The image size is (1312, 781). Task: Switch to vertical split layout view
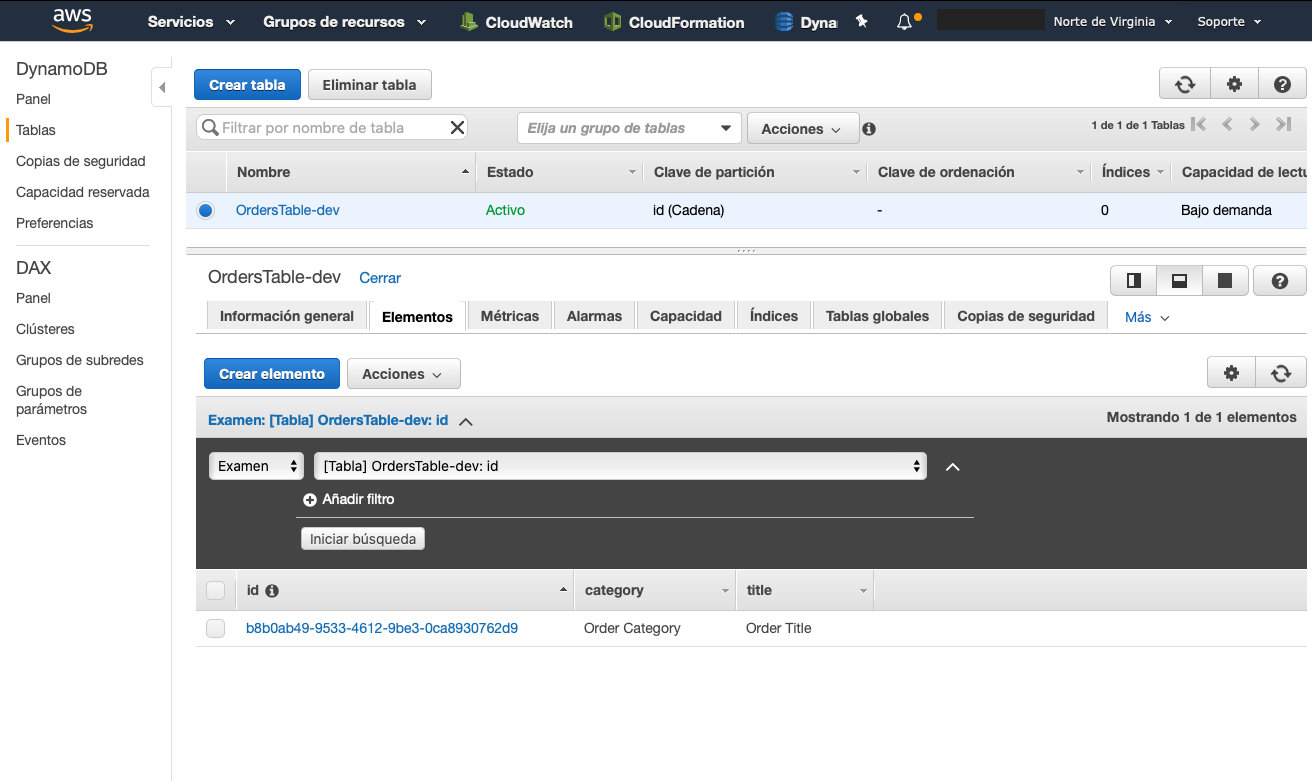pos(1132,281)
